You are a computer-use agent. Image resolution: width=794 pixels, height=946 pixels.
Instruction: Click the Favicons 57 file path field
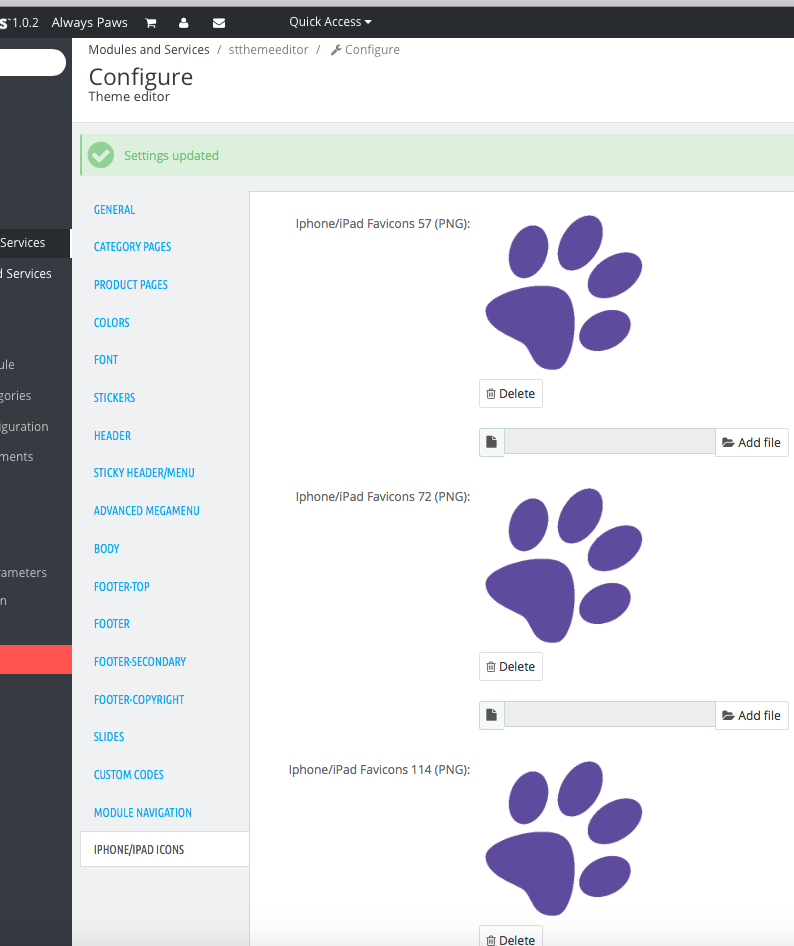pos(609,442)
